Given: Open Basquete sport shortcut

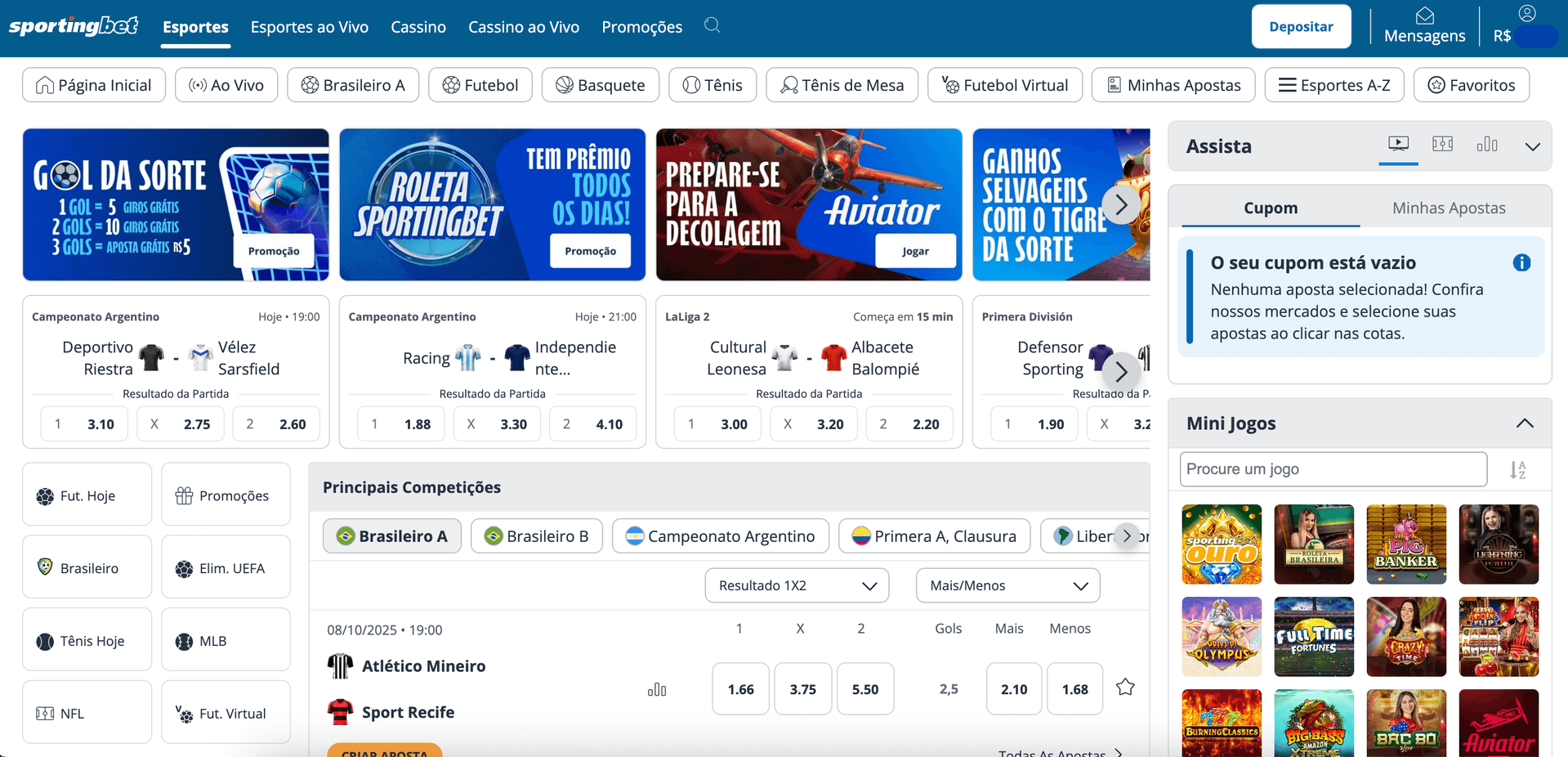Looking at the screenshot, I should (601, 85).
